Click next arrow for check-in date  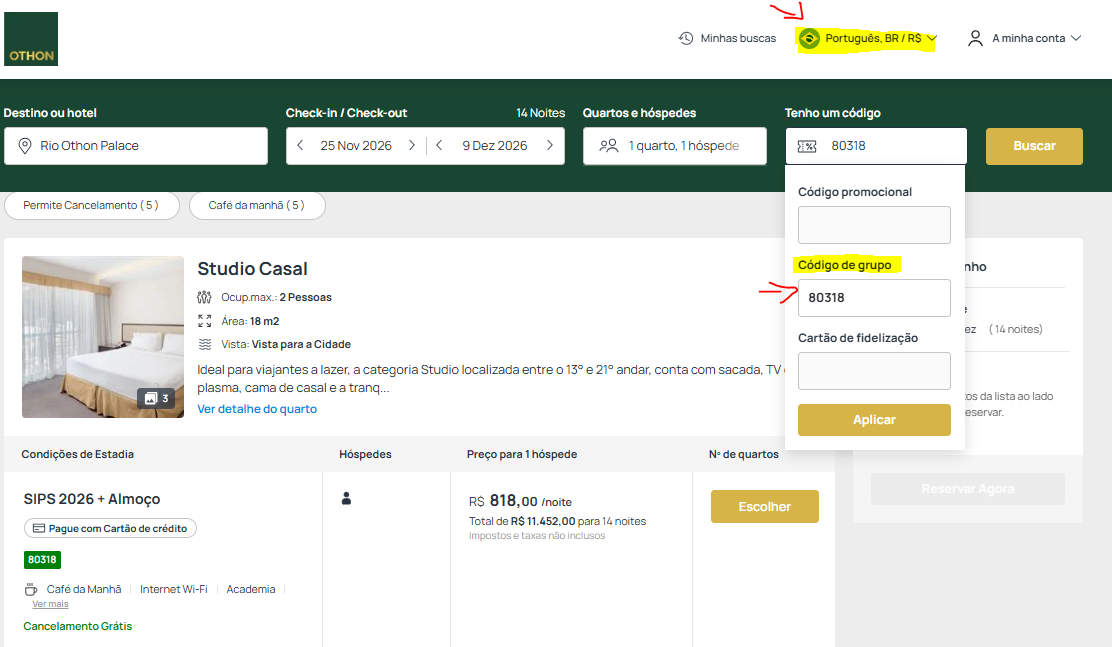[411, 146]
